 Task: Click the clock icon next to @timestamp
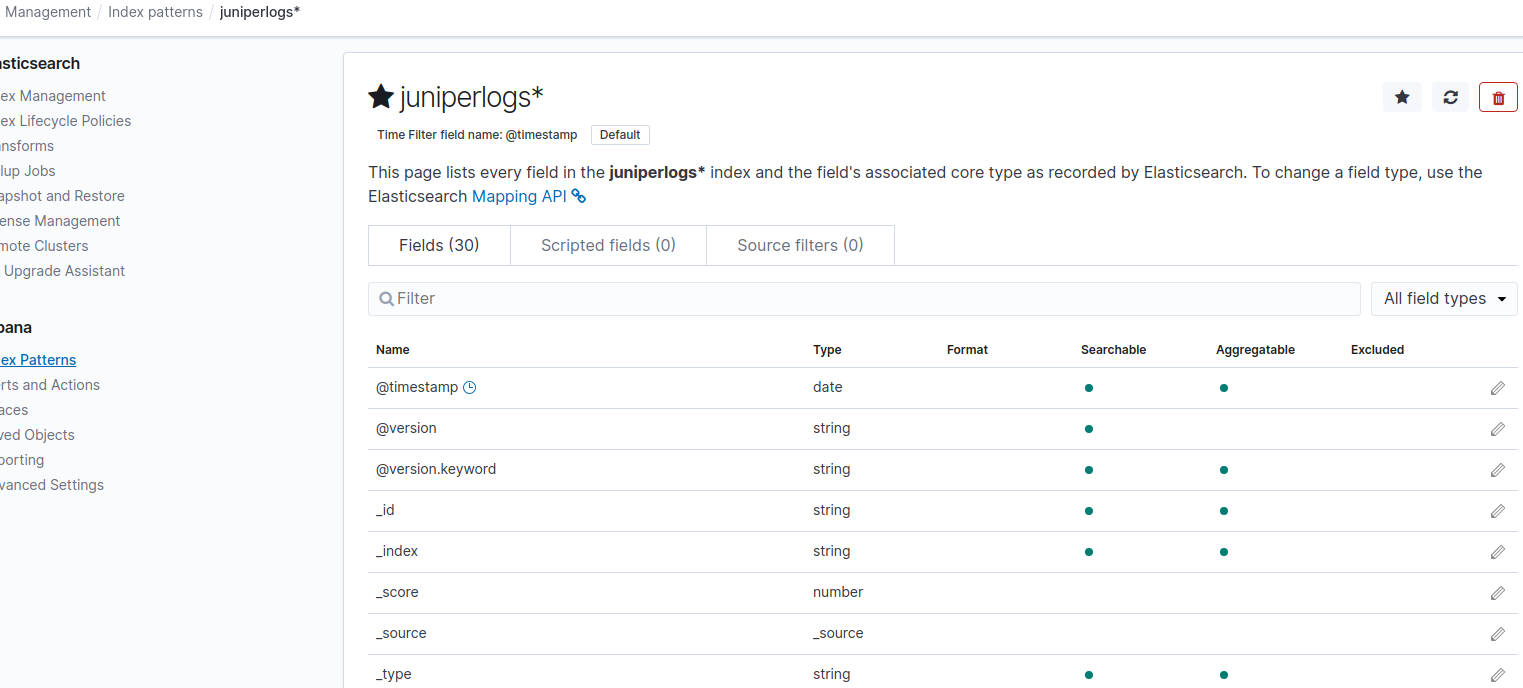(470, 387)
